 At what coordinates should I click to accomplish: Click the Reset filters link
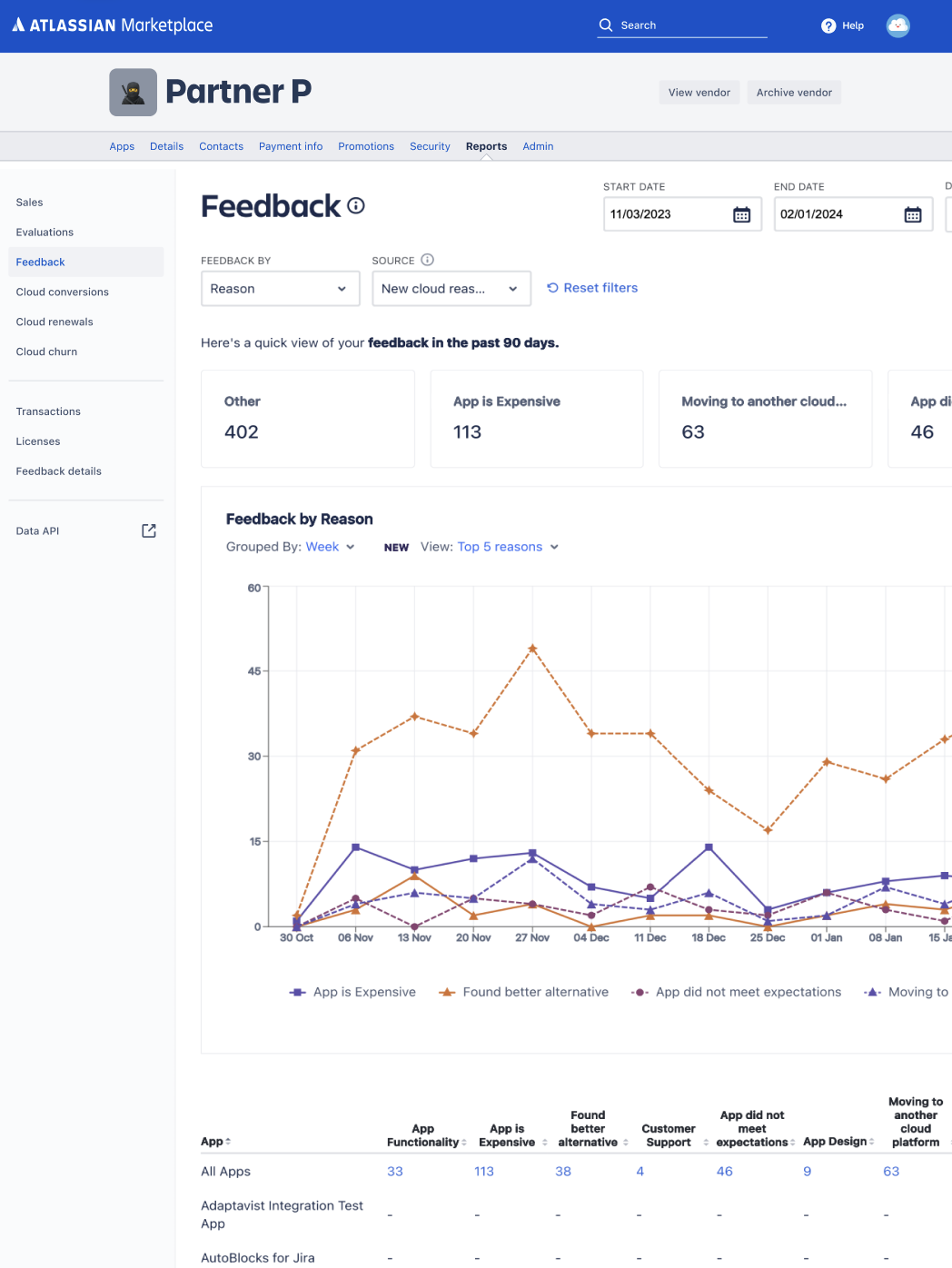point(592,287)
